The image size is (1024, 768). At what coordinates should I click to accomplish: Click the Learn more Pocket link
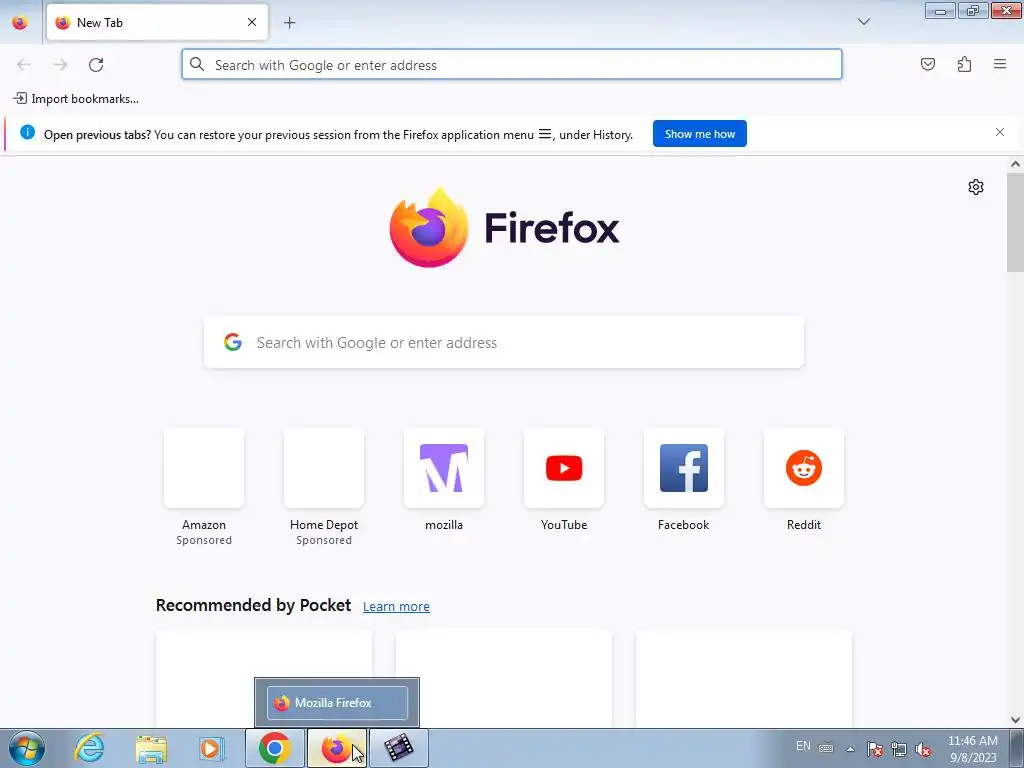[x=396, y=607]
